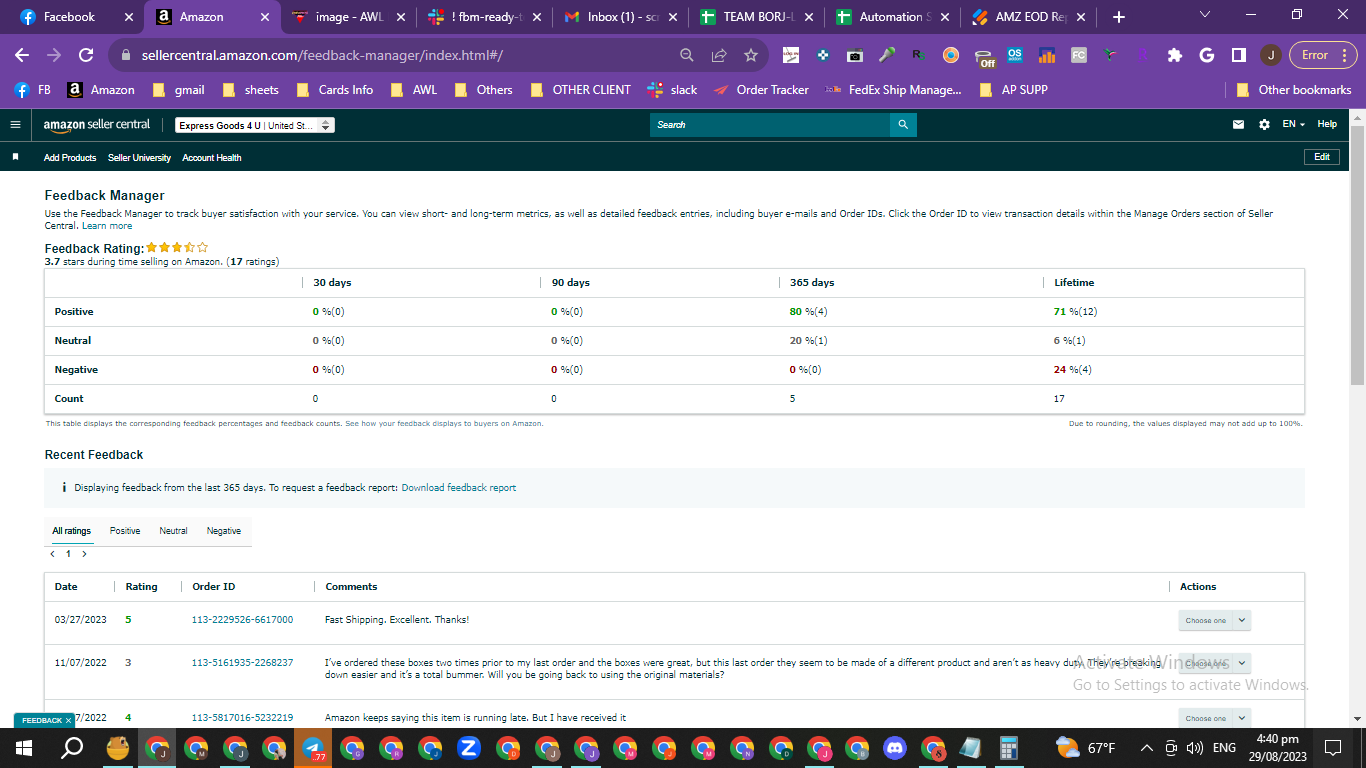Open the Chrome profile avatar J
Viewport: 1366px width, 768px height.
1271,55
